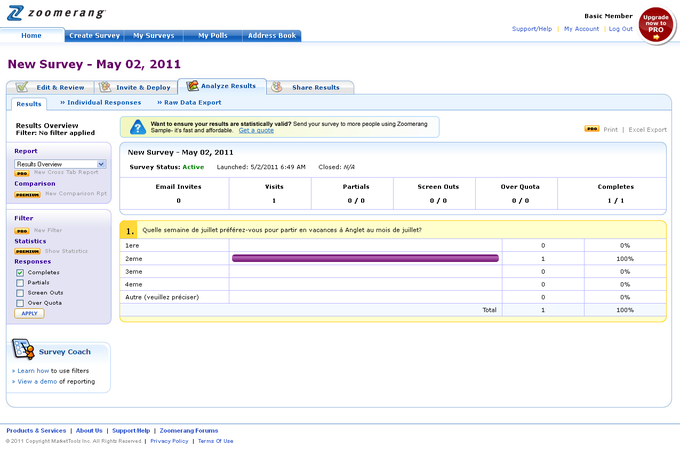Click the Invite & Deploy tab icon
680x454 pixels.
(105, 87)
